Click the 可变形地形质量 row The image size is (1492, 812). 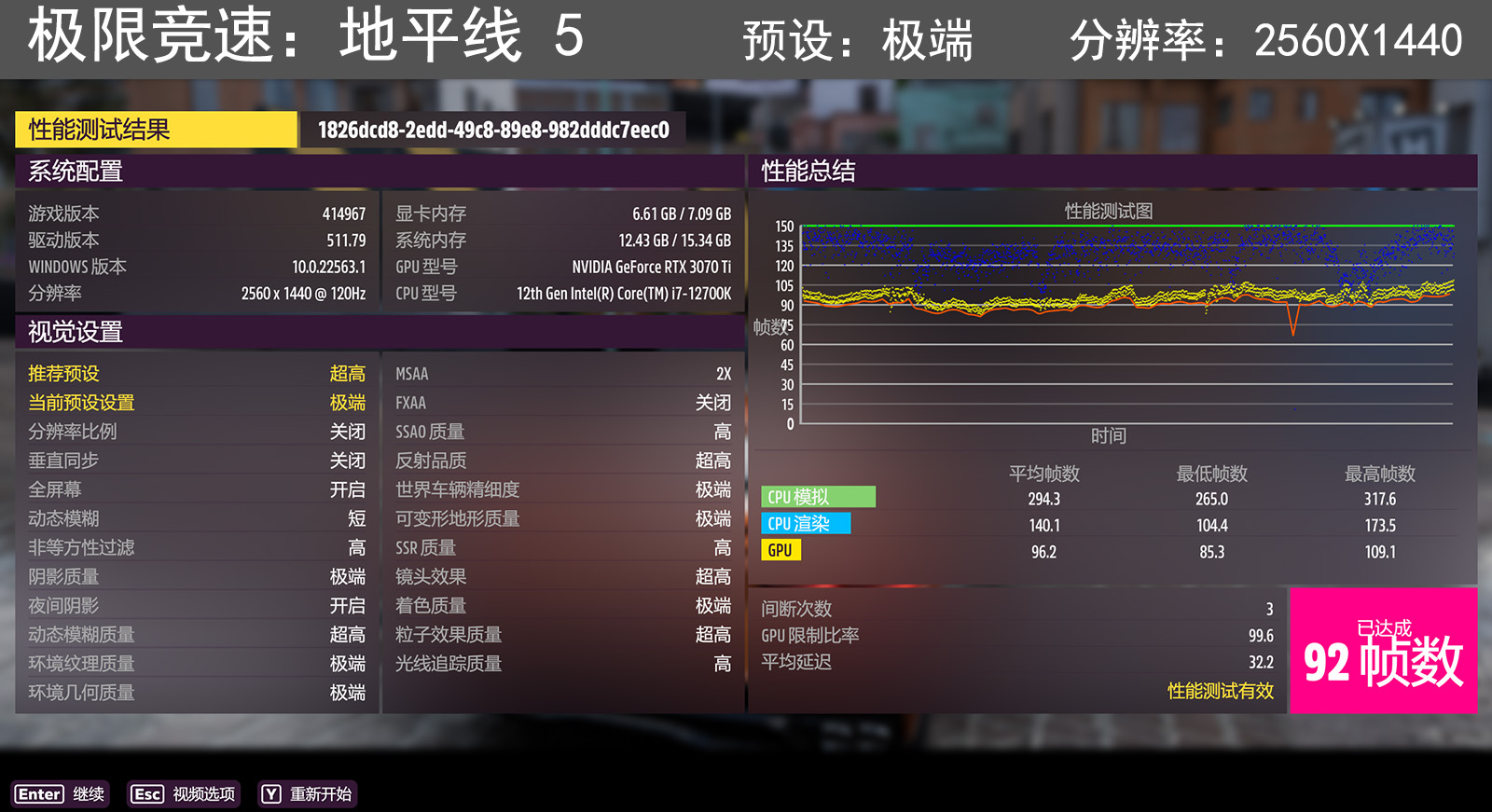tap(563, 518)
